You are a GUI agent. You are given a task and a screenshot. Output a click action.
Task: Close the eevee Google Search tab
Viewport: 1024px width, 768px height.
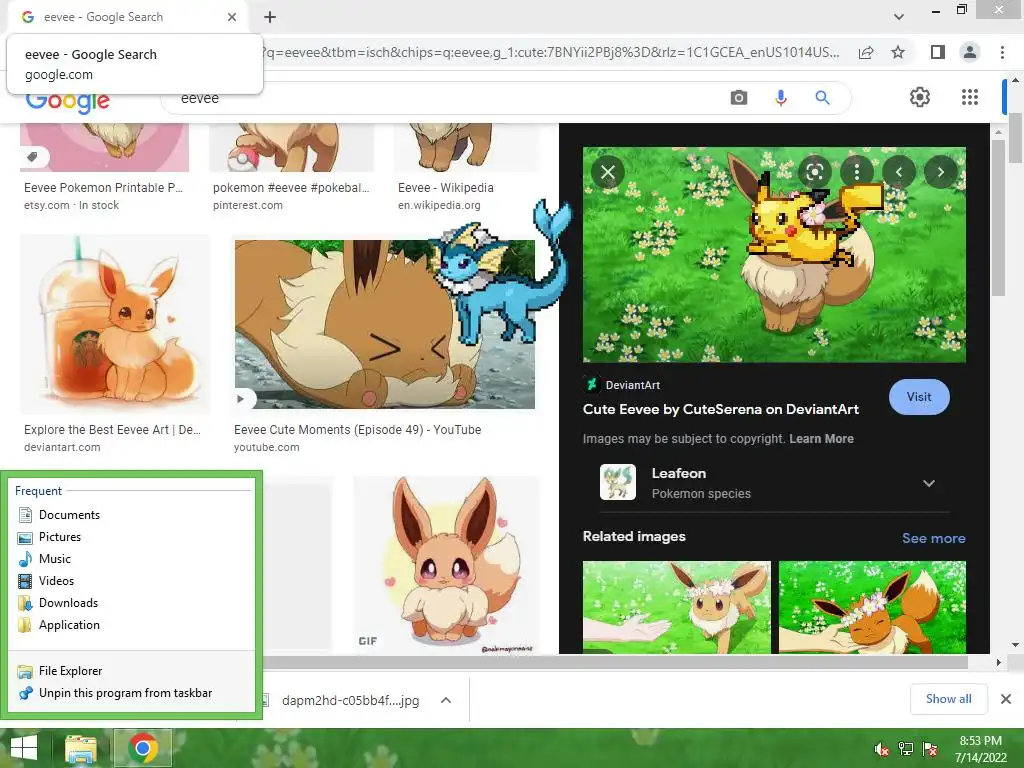[x=232, y=17]
